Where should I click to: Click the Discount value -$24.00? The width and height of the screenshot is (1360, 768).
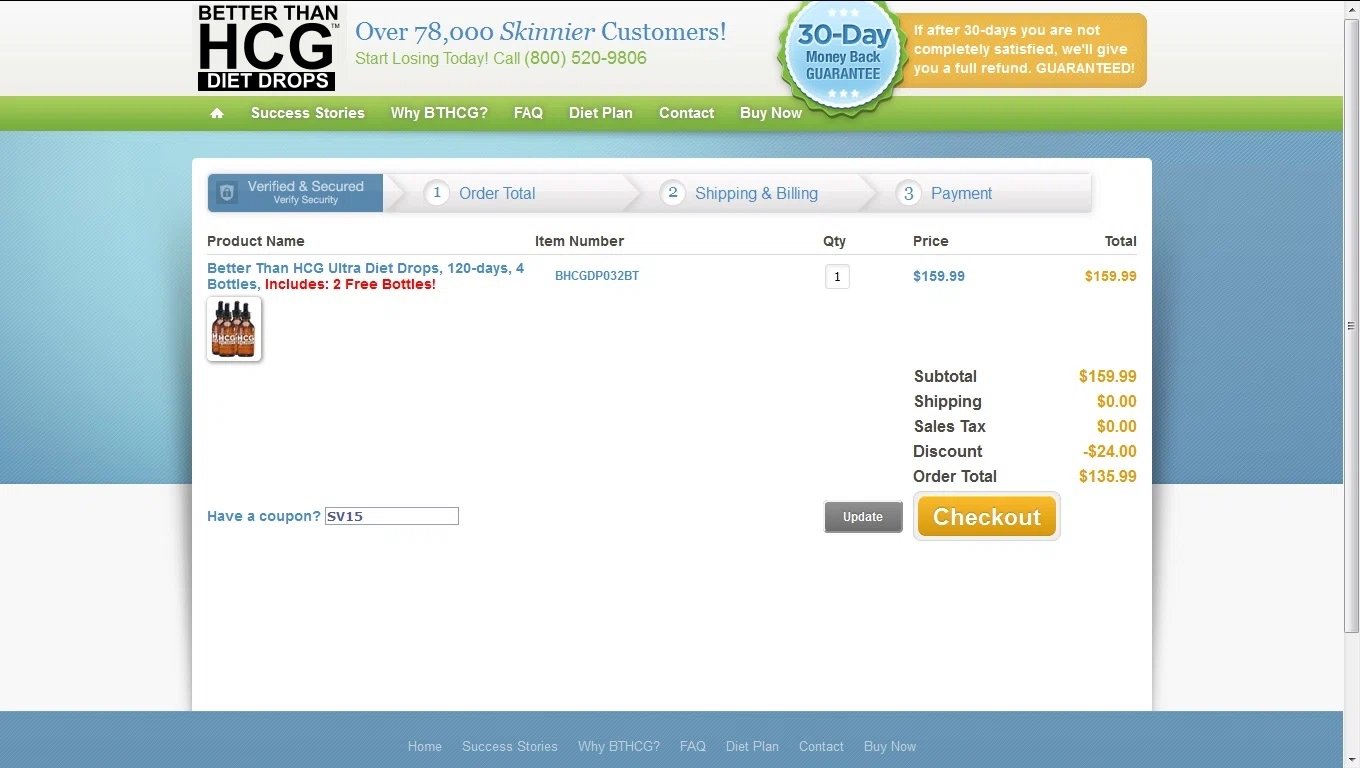click(x=1110, y=451)
